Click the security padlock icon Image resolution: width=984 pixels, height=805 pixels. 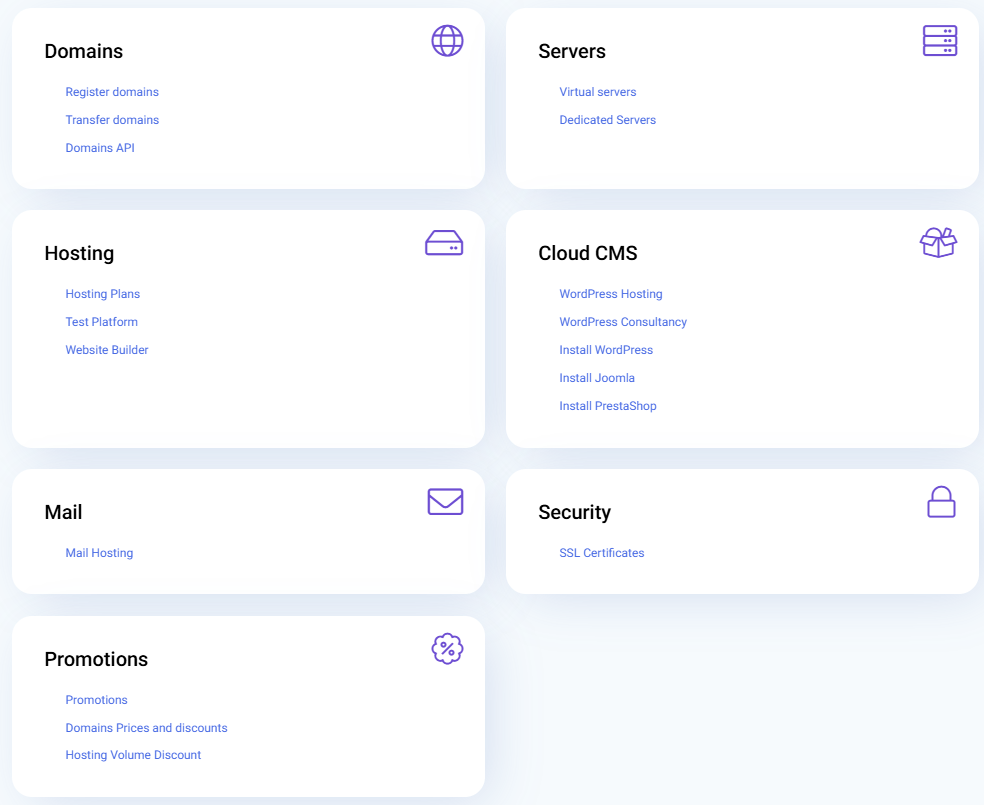[x=941, y=502]
